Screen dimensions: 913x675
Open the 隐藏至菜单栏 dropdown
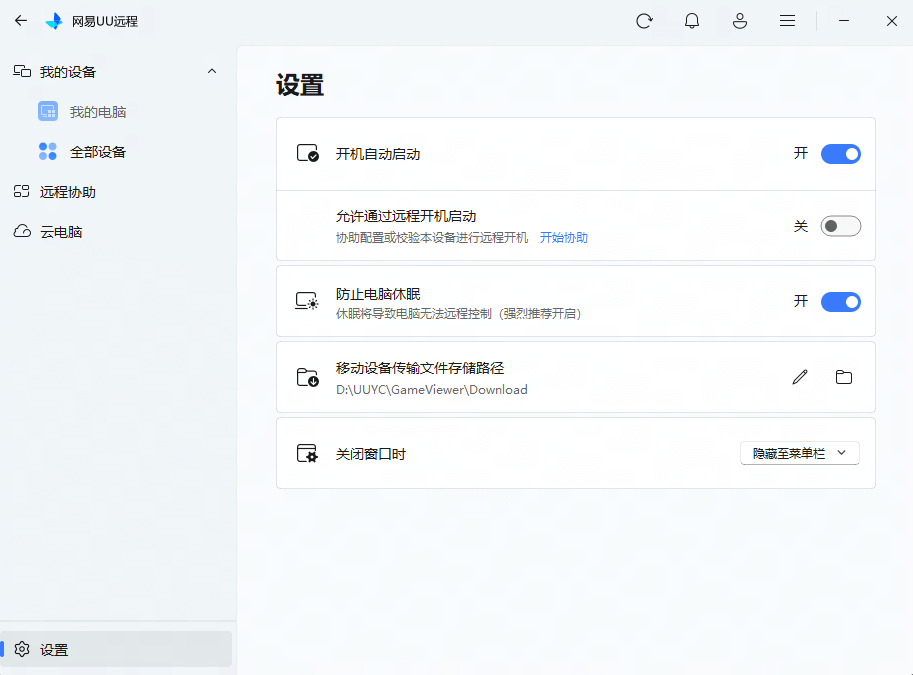[x=799, y=453]
